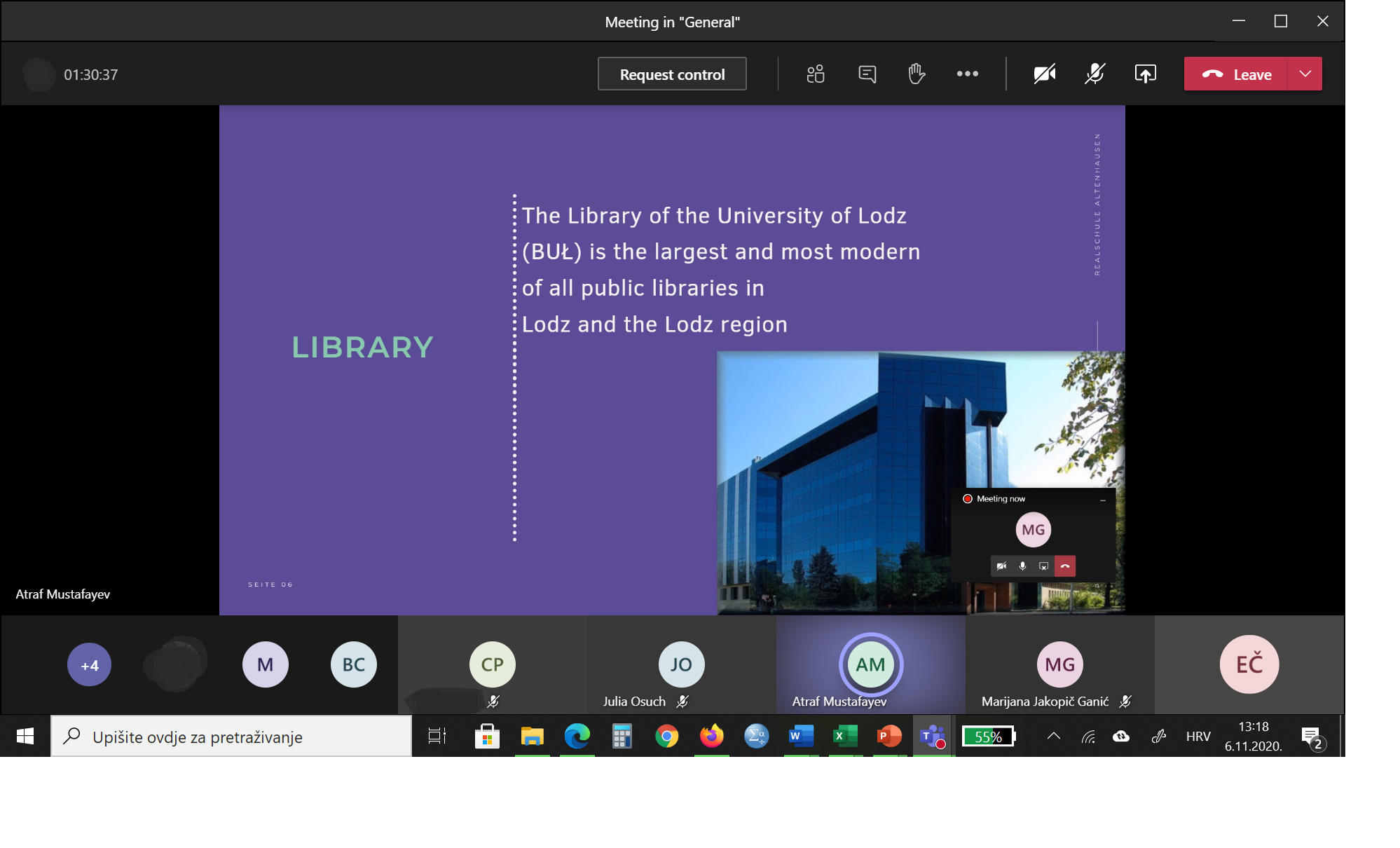Open the Show participants panel
The image size is (1400, 848).
815,74
